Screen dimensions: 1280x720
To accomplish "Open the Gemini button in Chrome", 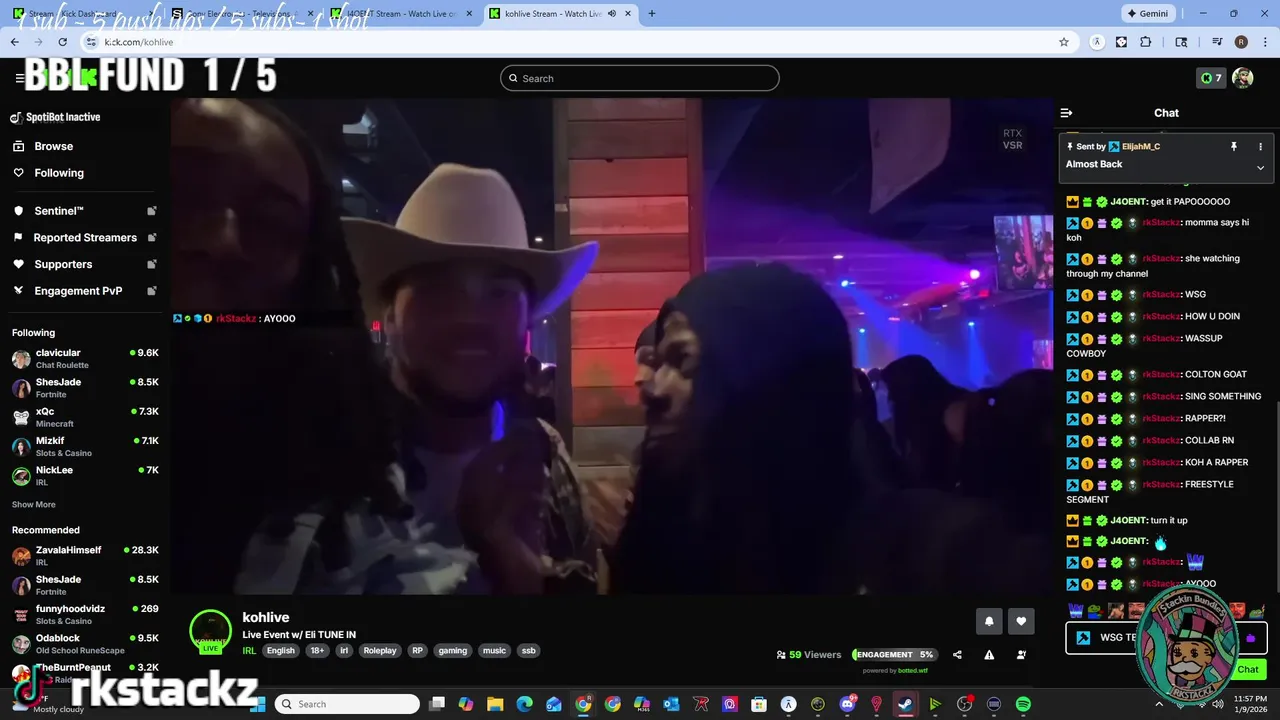I will (1147, 14).
